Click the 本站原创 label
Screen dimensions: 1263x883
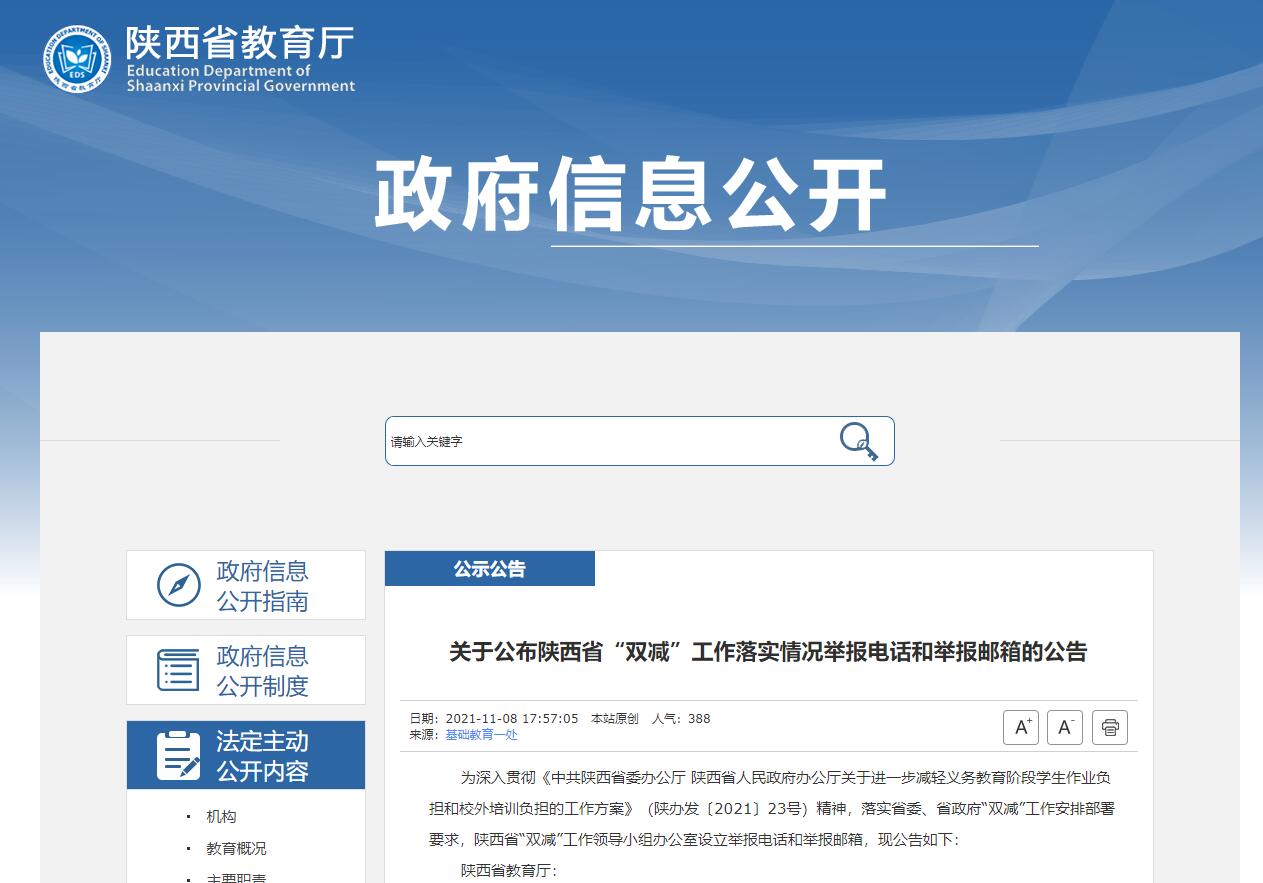615,719
